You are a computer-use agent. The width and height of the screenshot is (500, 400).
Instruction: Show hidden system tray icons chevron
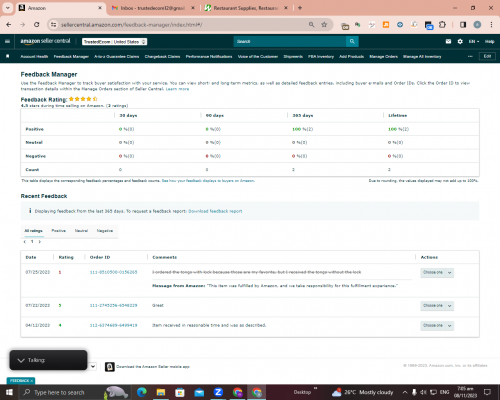[x=405, y=392]
